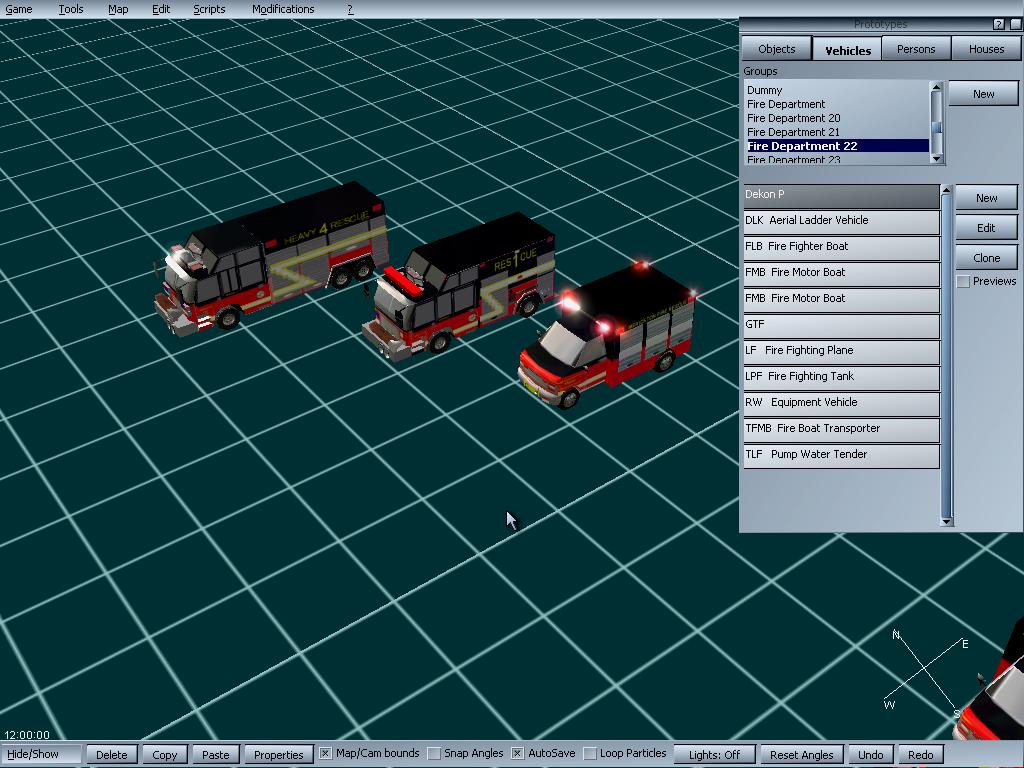Switch to the Vehicles tab

click(x=848, y=50)
